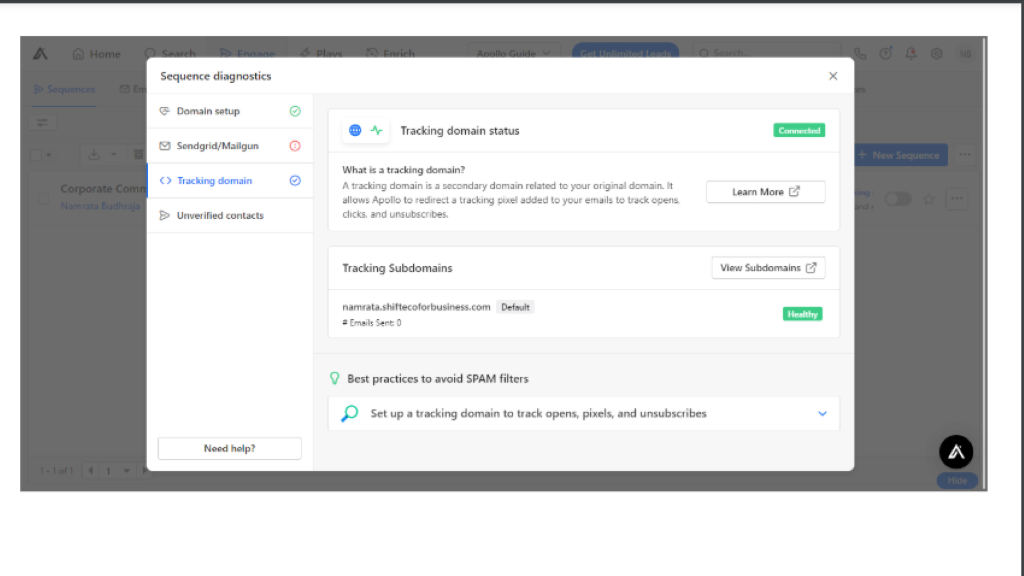Open the help clock icon in the header

(x=886, y=54)
